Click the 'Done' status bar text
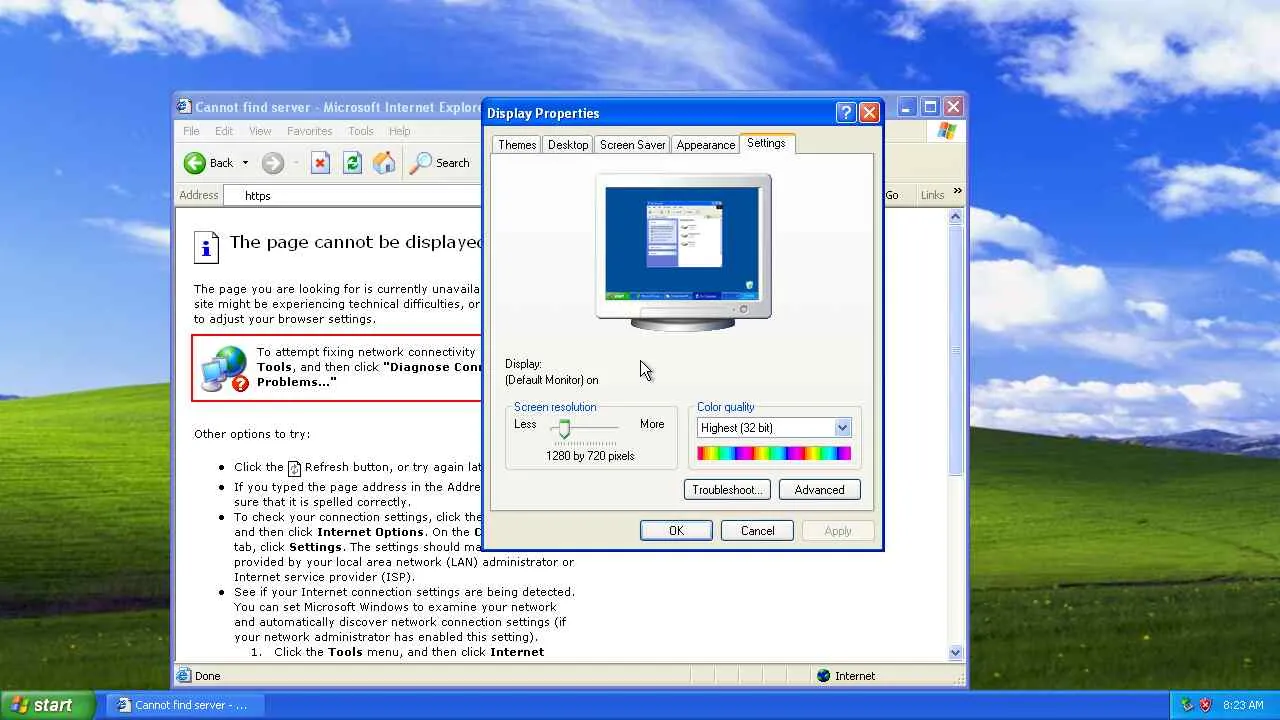 click(x=208, y=676)
